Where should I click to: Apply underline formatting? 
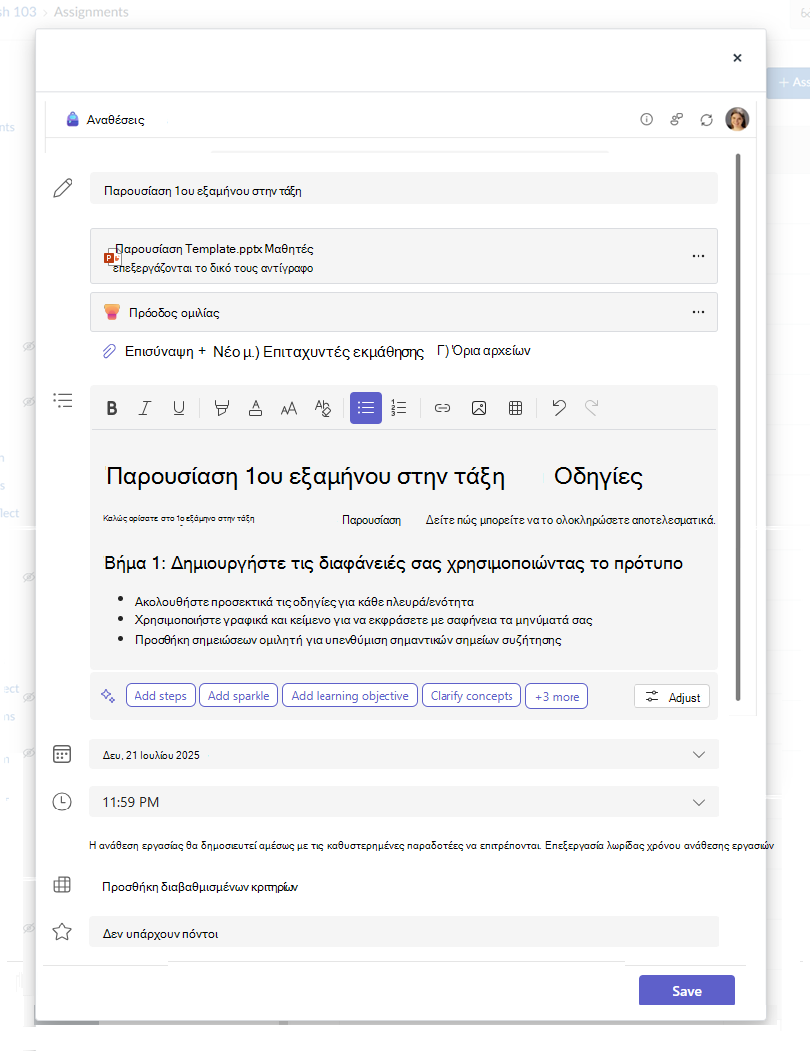[178, 408]
